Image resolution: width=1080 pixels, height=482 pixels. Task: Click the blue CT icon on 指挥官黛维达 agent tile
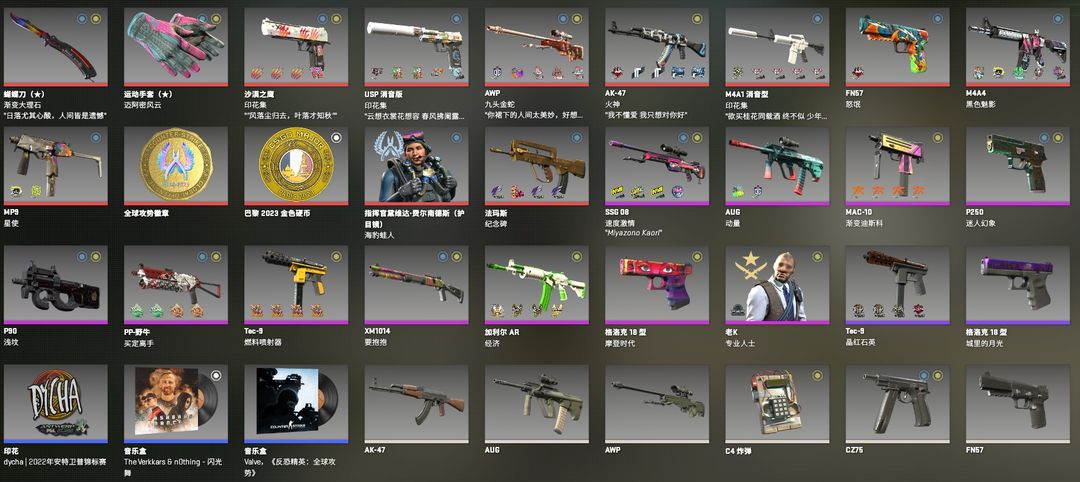[x=456, y=138]
